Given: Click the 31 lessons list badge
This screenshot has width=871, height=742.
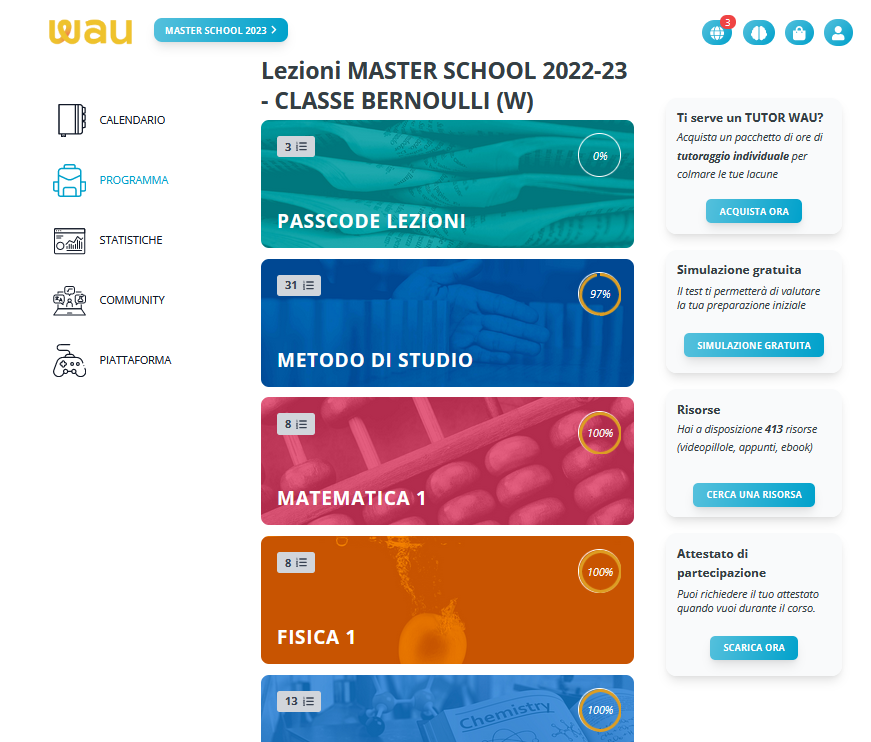Looking at the screenshot, I should point(299,285).
